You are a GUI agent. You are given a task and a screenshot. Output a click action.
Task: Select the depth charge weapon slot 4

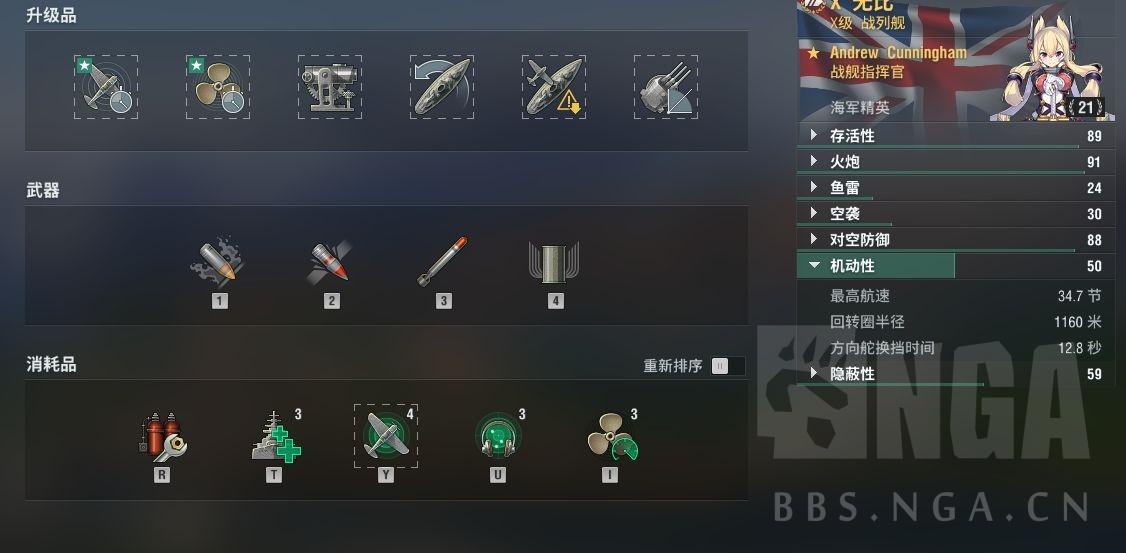554,262
